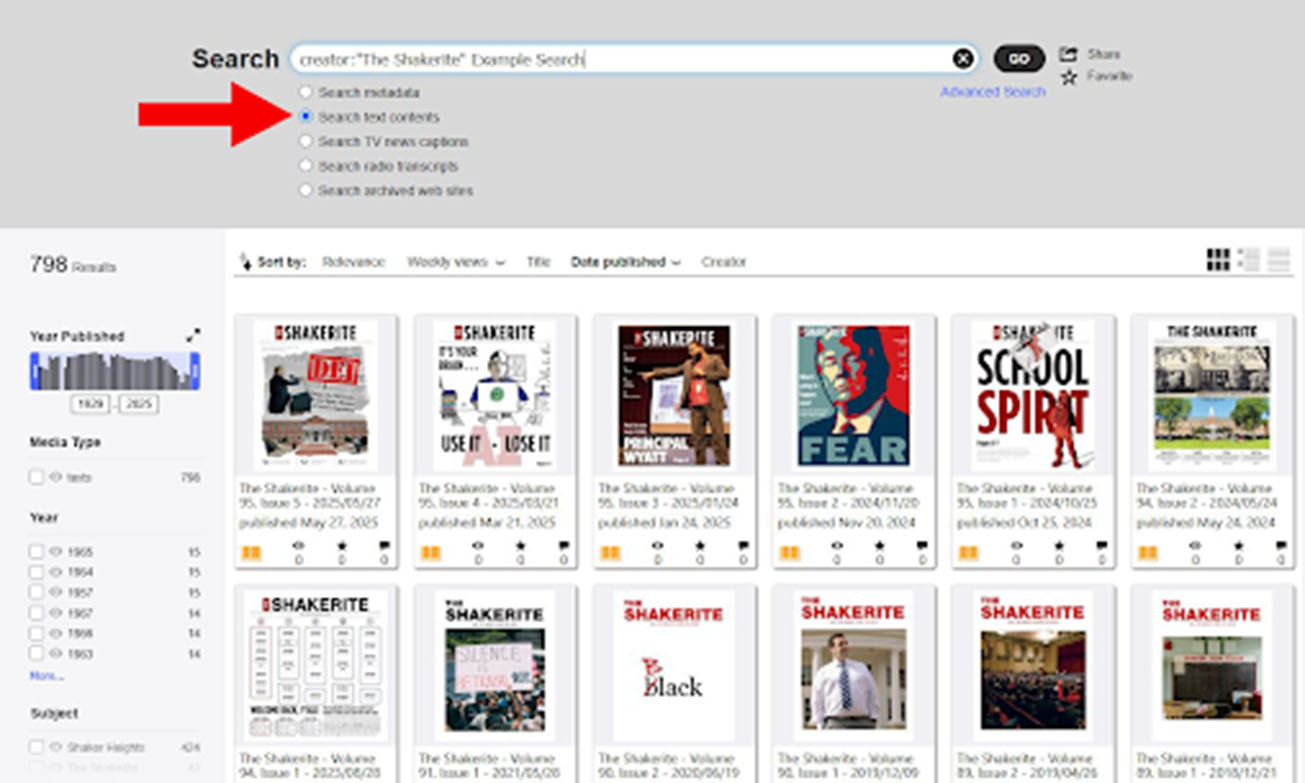Toggle the sort direction arrow icon
The height and width of the screenshot is (783, 1305).
coord(246,262)
